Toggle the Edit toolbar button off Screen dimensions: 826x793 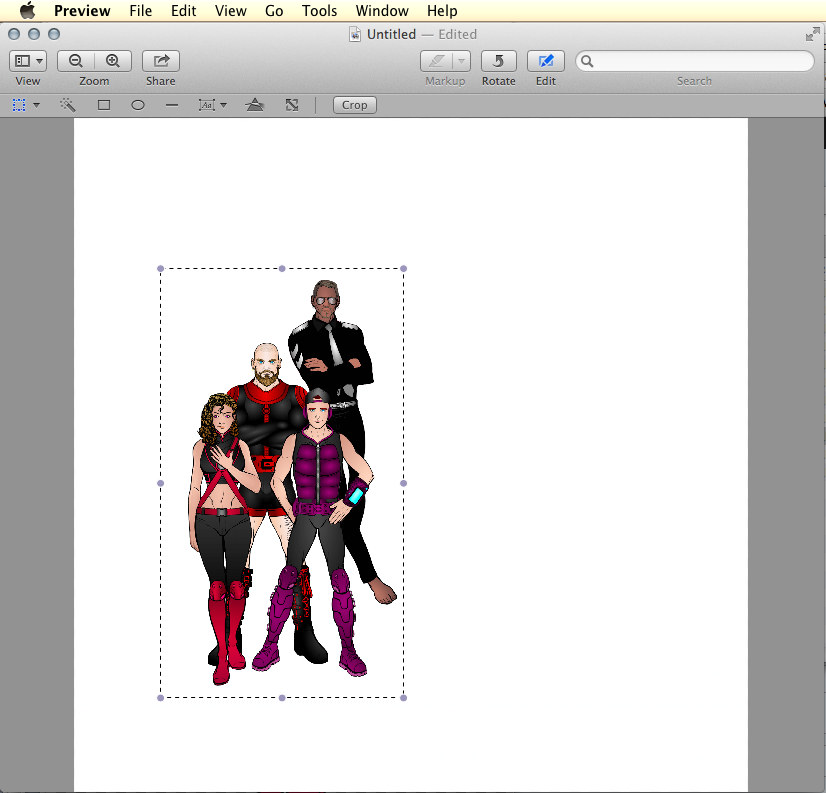click(545, 61)
